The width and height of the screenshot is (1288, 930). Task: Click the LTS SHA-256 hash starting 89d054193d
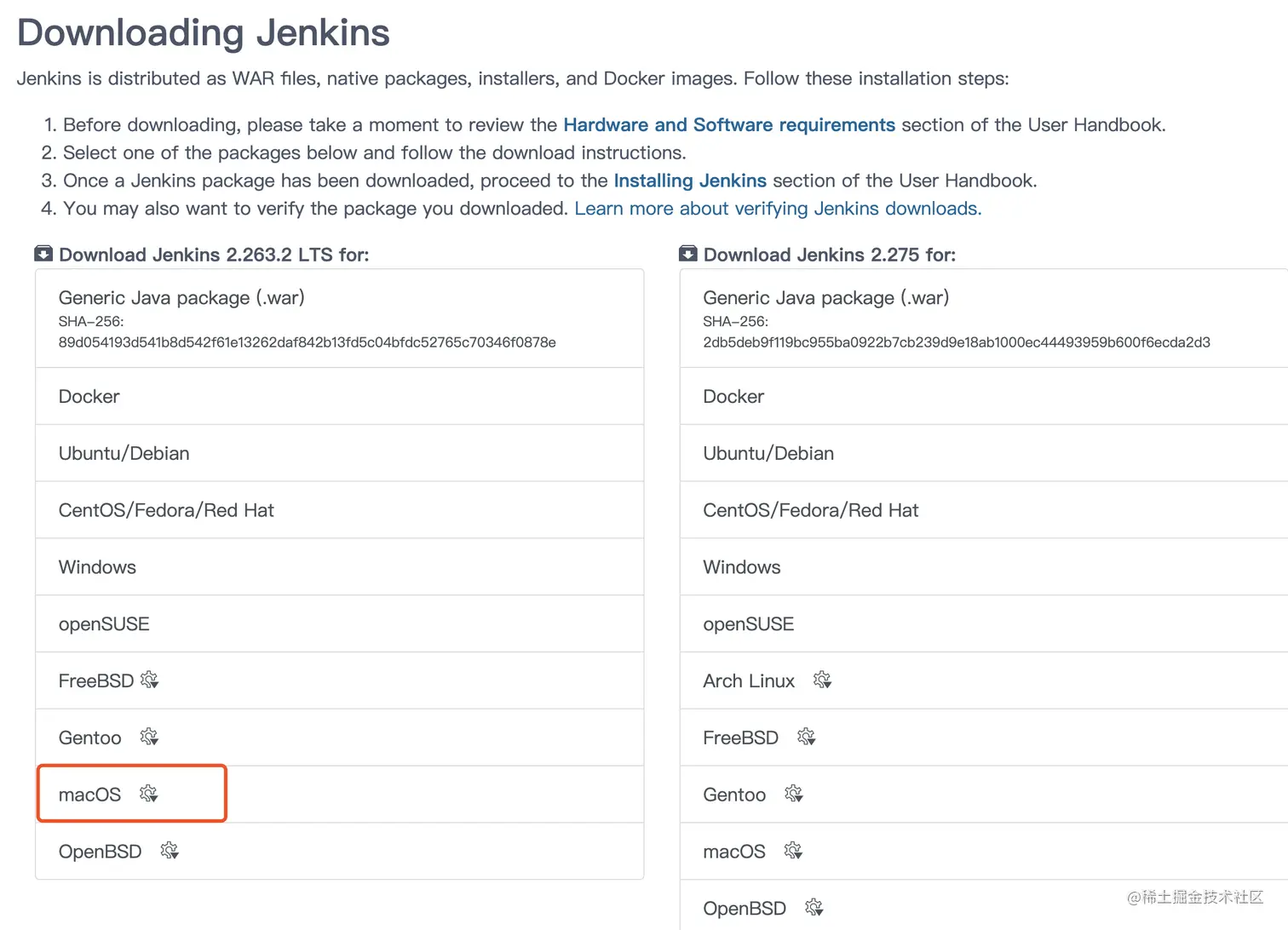pos(307,342)
